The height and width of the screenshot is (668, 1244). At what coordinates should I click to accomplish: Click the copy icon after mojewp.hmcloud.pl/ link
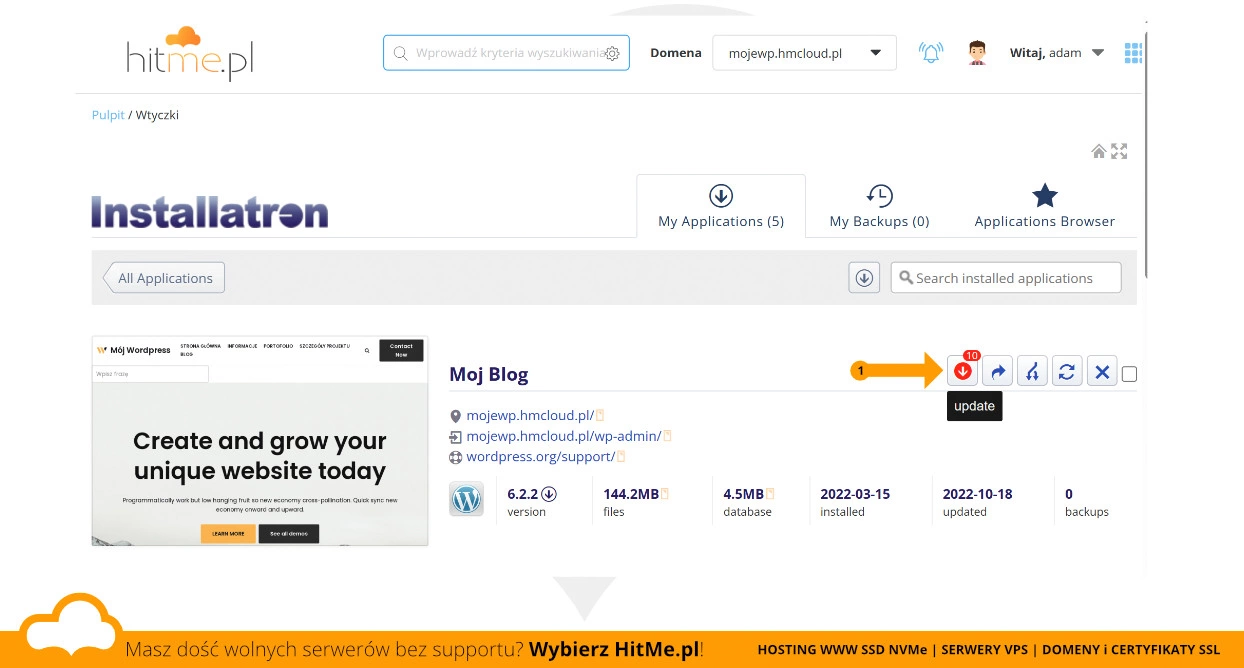coord(600,415)
